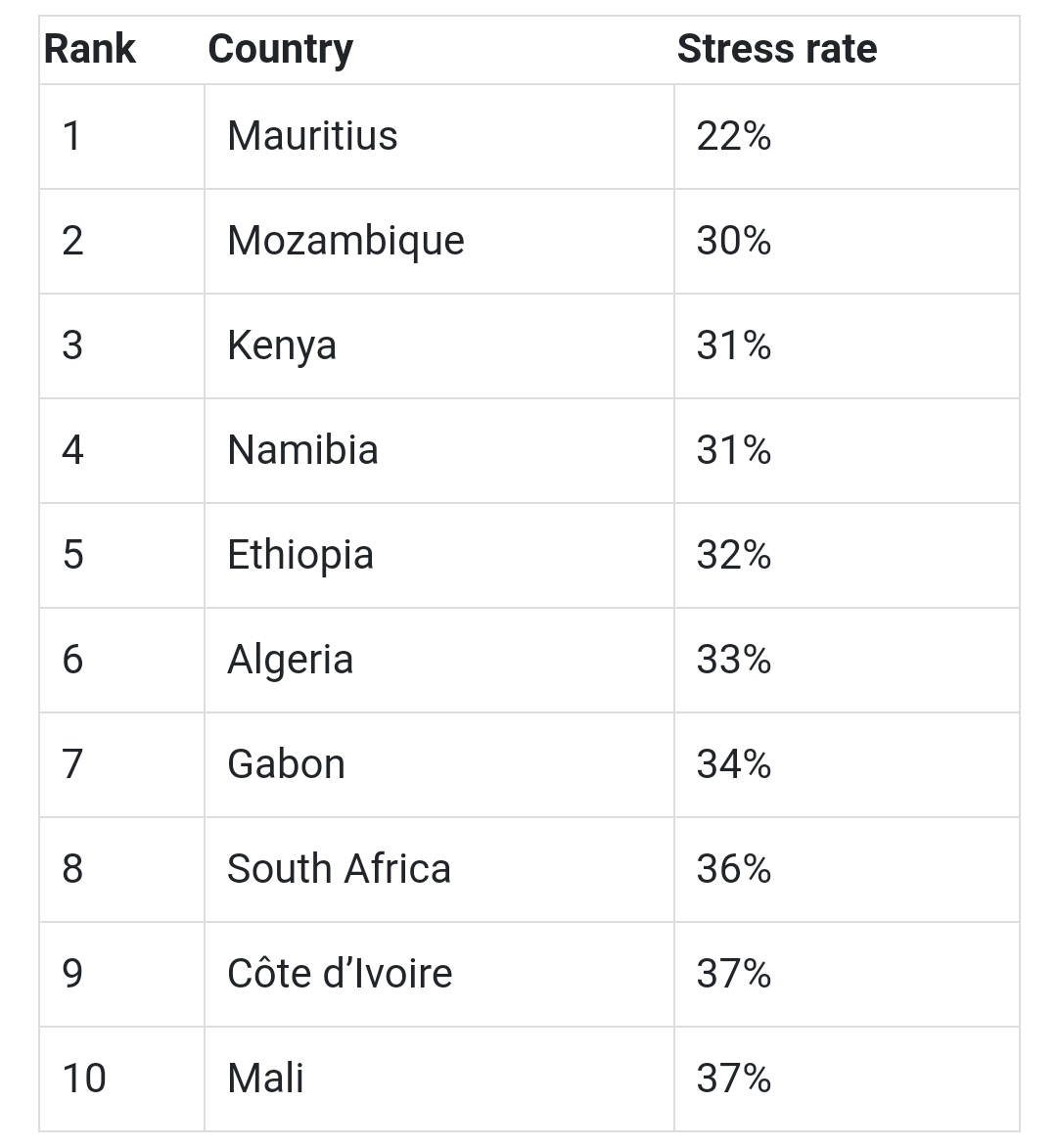Screen dimensions: 1057x1148
Task: Click rank number 10 cell
Action: [x=84, y=1079]
